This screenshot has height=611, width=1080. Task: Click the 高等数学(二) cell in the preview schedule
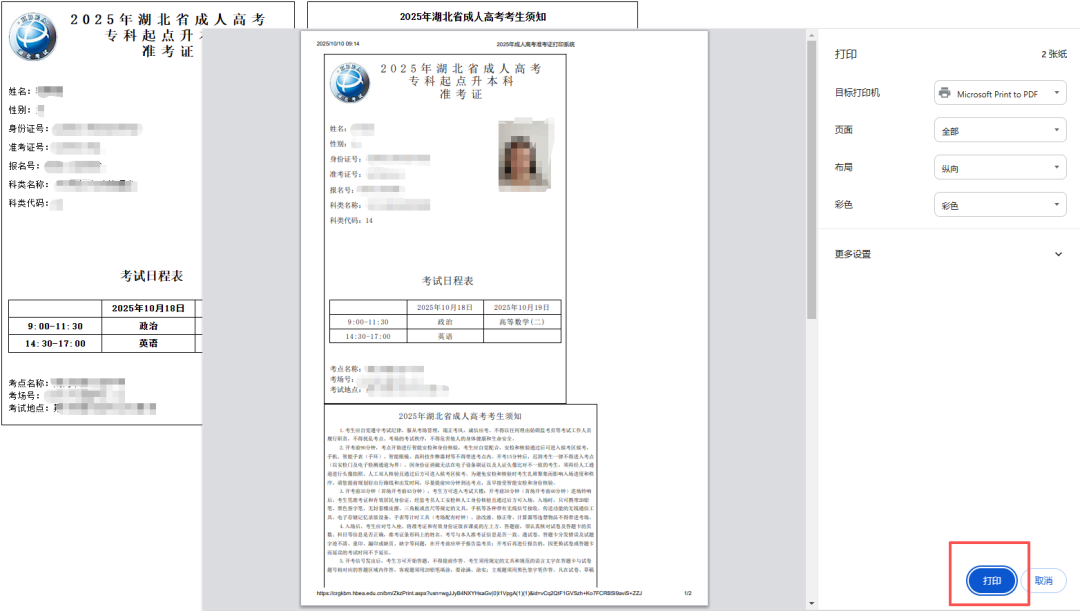click(522, 322)
